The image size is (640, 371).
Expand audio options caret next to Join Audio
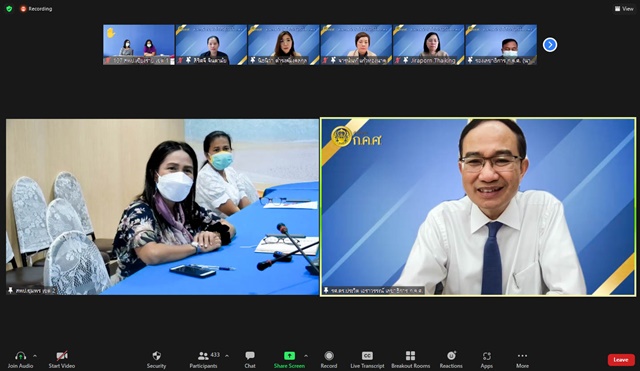pos(35,356)
